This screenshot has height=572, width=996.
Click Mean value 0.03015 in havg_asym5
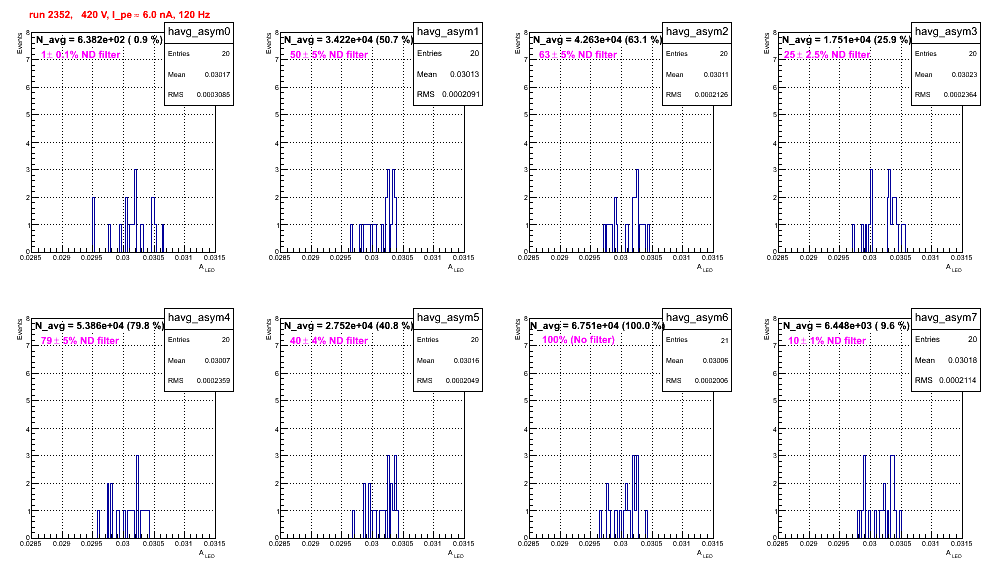click(x=466, y=360)
